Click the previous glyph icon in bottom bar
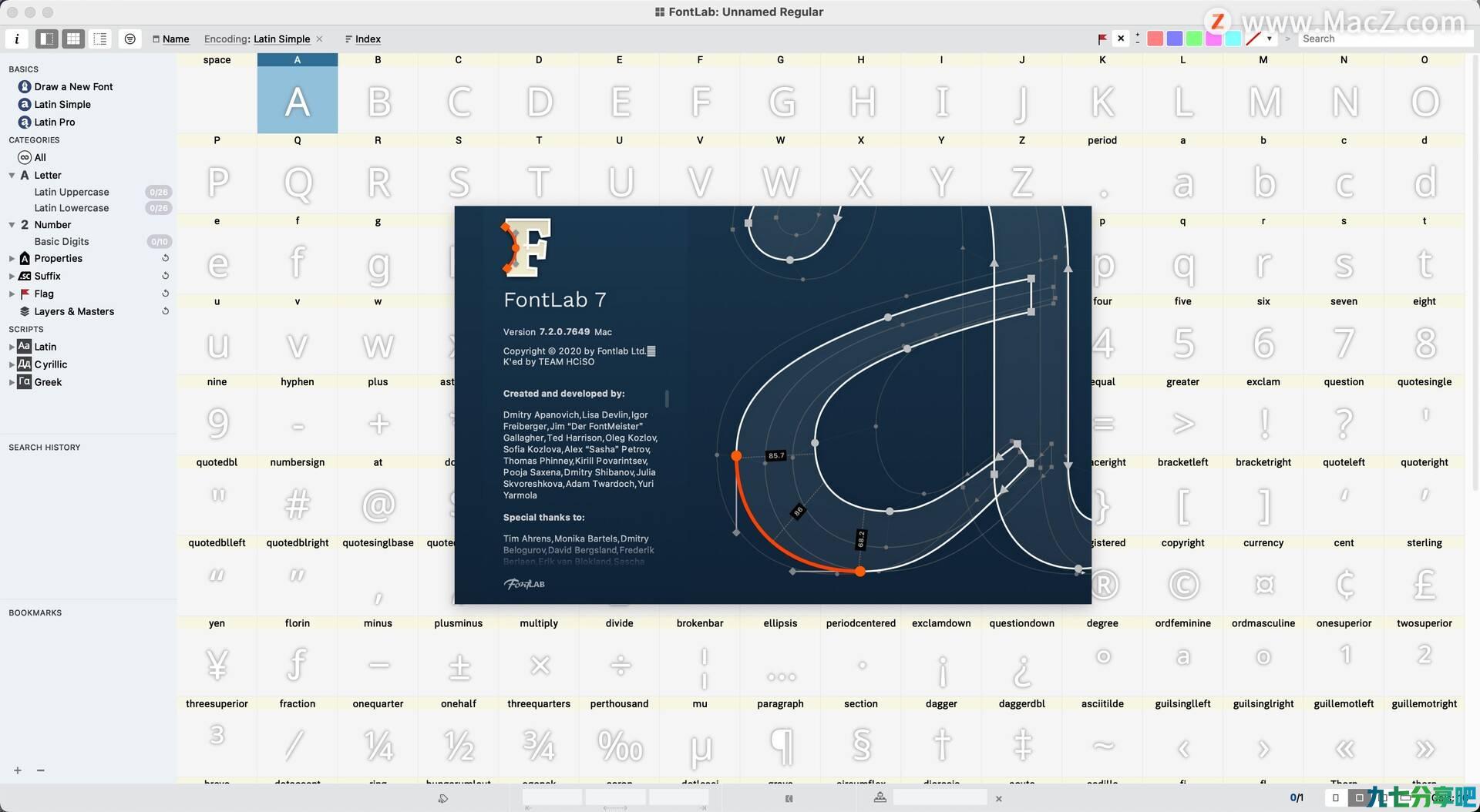This screenshot has height=812, width=1480. pyautogui.click(x=789, y=799)
